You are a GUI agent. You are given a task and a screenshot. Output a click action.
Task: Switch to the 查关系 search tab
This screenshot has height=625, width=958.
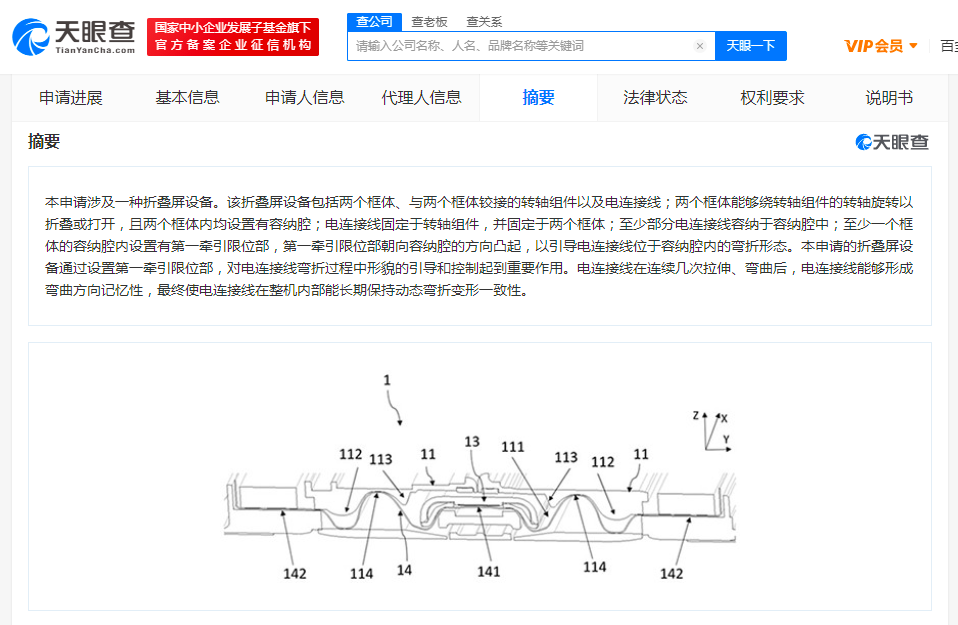point(484,22)
